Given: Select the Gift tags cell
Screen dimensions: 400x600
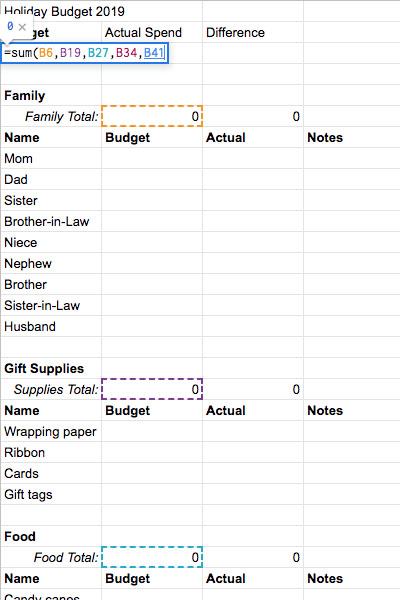Looking at the screenshot, I should [51, 494].
